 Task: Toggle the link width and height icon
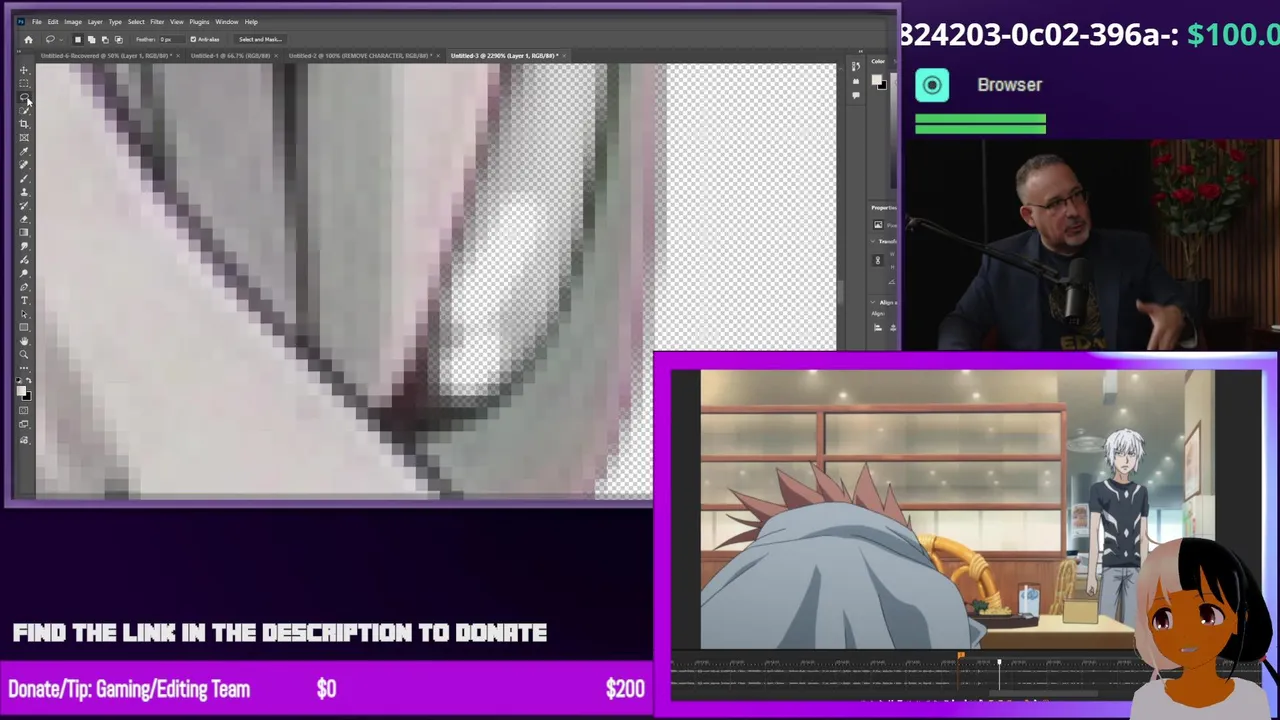[x=878, y=260]
